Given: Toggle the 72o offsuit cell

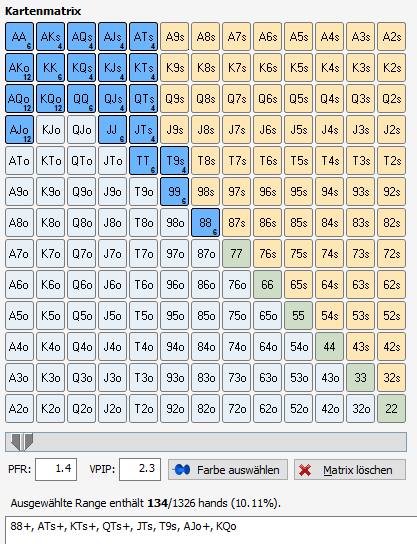Looking at the screenshot, I should [x=236, y=408].
